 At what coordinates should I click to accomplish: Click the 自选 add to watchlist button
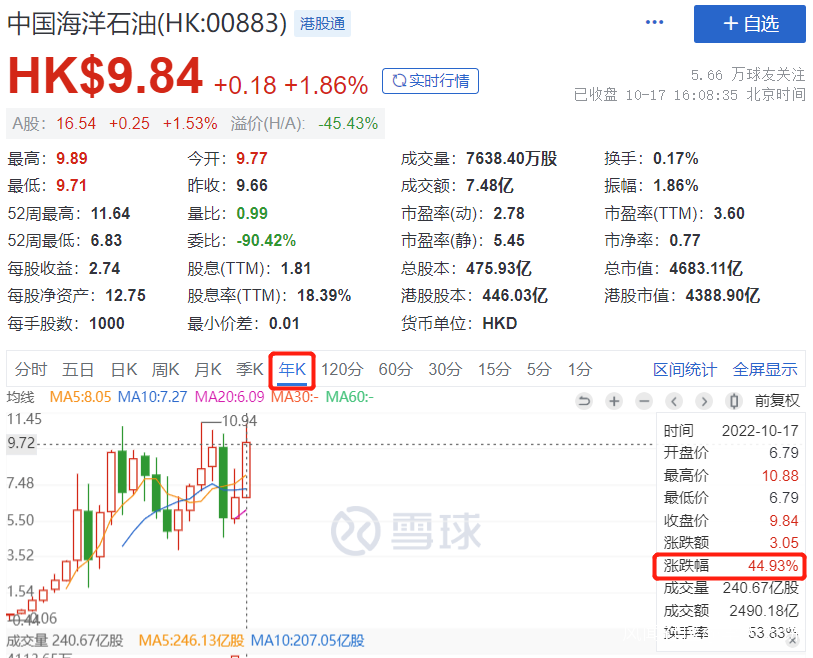coord(750,24)
